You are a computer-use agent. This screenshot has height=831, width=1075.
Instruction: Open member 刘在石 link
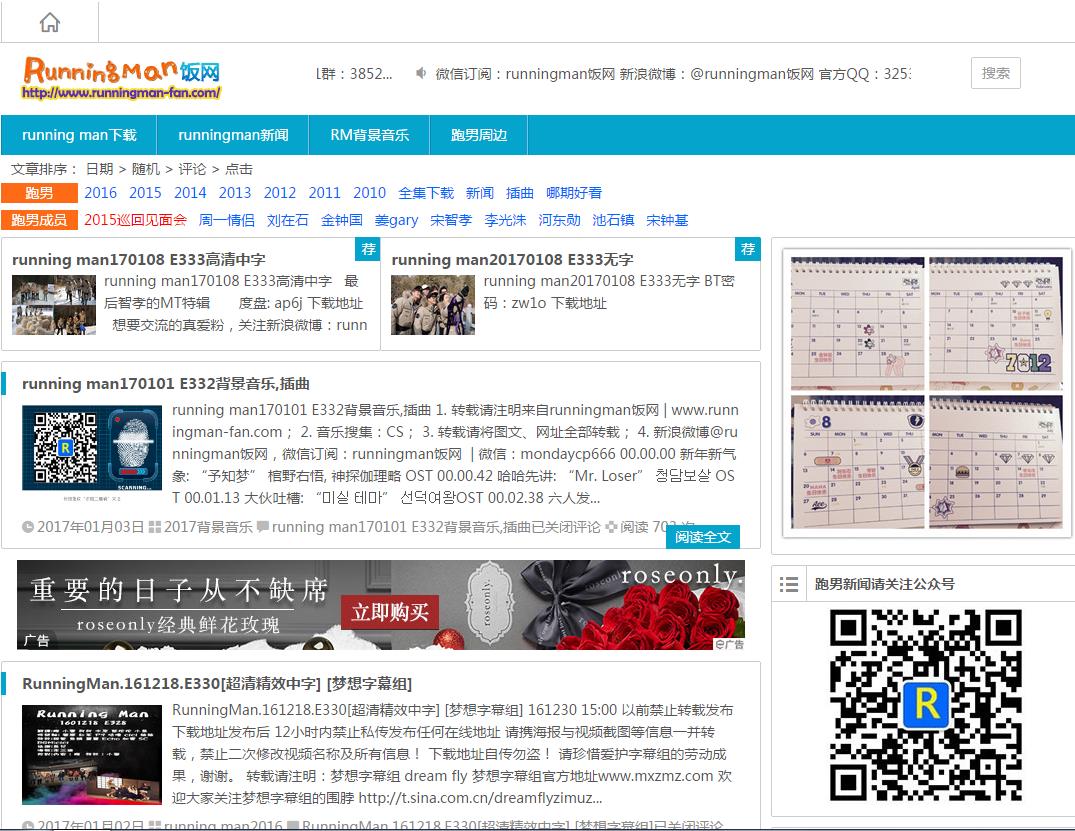(287, 220)
